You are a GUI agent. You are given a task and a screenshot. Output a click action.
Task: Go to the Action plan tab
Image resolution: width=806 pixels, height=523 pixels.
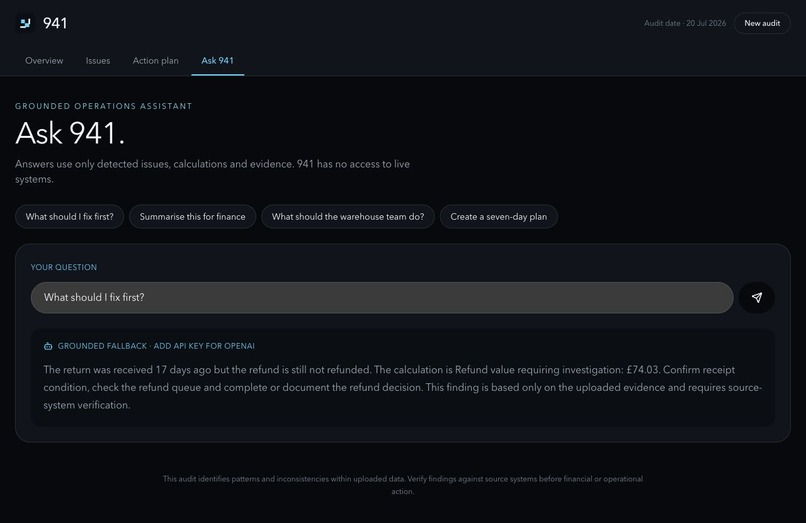coord(156,61)
